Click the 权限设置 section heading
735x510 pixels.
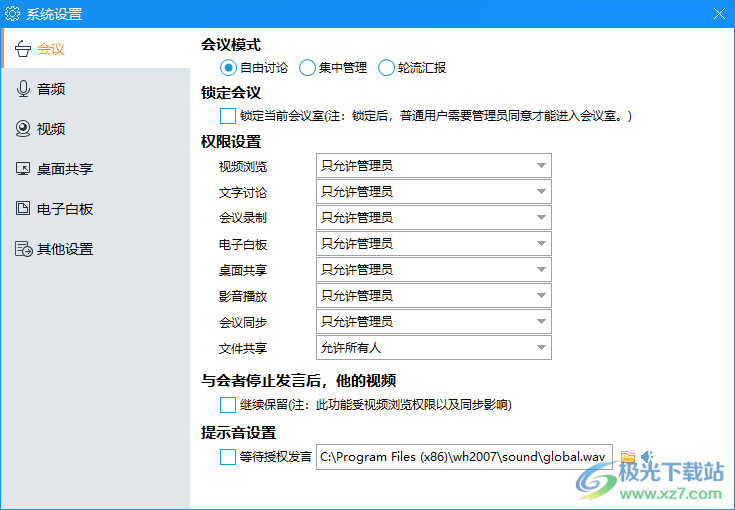tap(231, 142)
